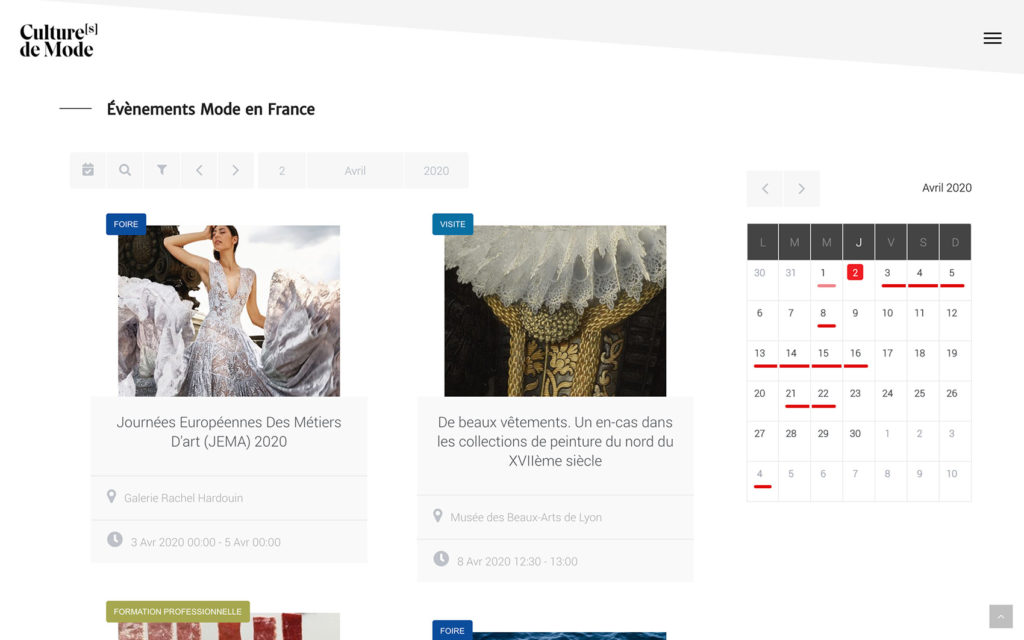Open the year field showing 2020
Viewport: 1024px width, 640px height.
(436, 170)
